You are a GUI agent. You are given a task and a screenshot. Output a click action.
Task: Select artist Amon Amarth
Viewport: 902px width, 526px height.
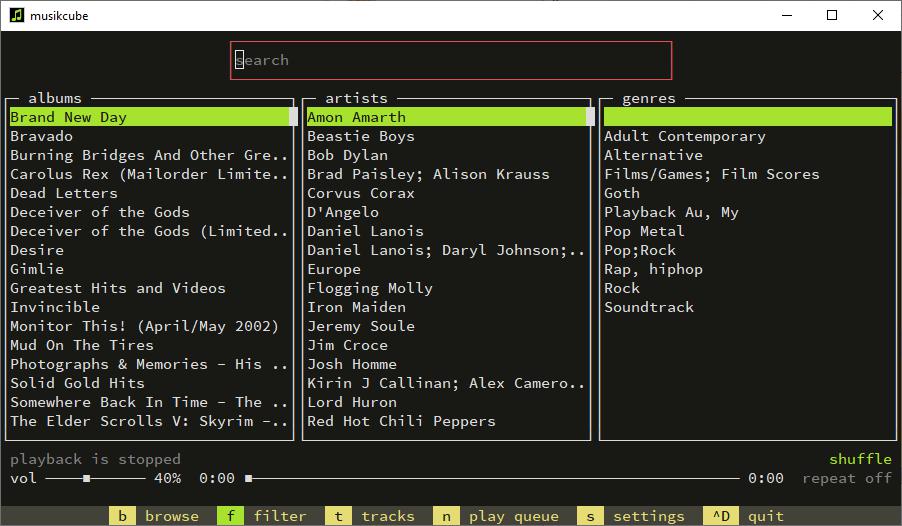tap(446, 117)
